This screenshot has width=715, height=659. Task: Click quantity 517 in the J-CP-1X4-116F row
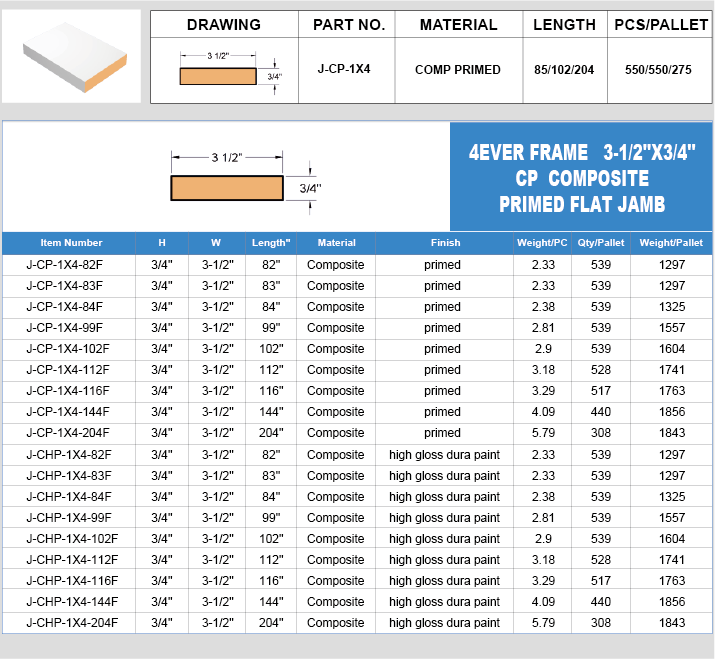(x=601, y=391)
